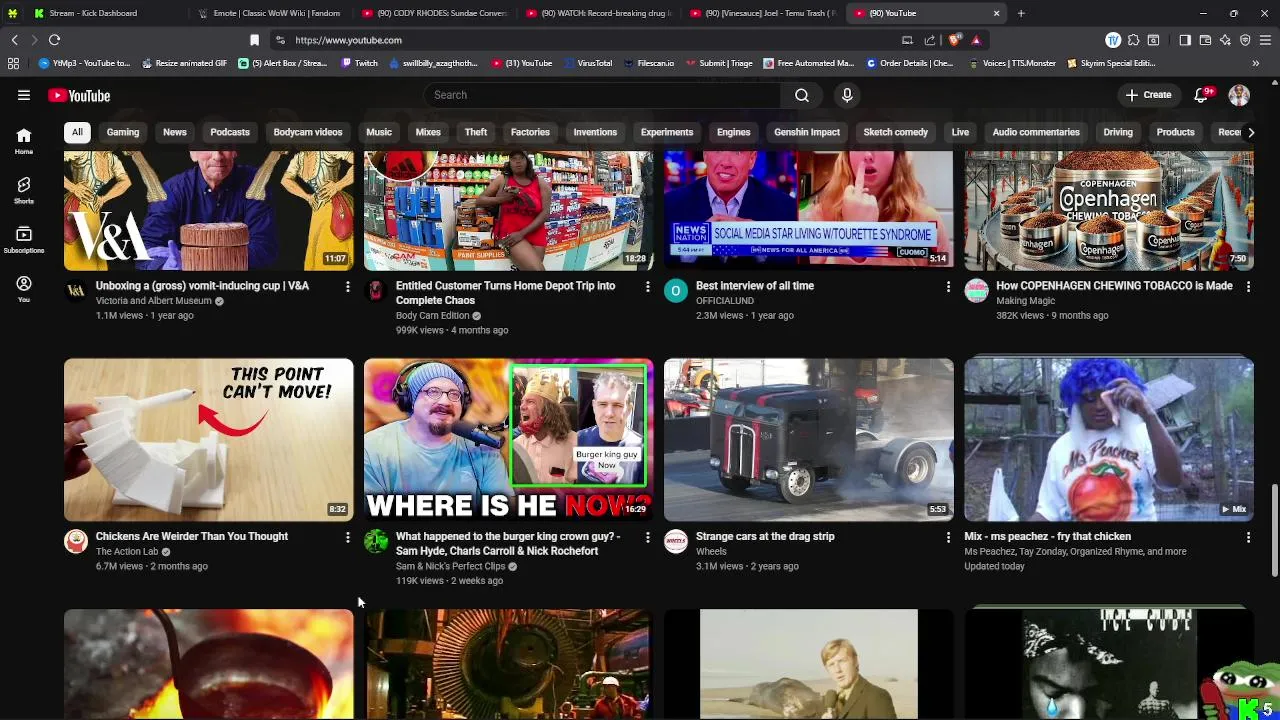Screen dimensions: 1280x720
Task: Open the options menu for the Entitled Customer Home Depot video
Action: click(x=648, y=287)
